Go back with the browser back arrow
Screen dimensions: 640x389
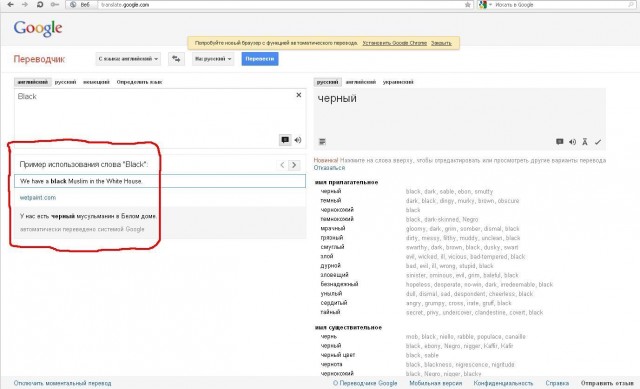[x=11, y=4]
